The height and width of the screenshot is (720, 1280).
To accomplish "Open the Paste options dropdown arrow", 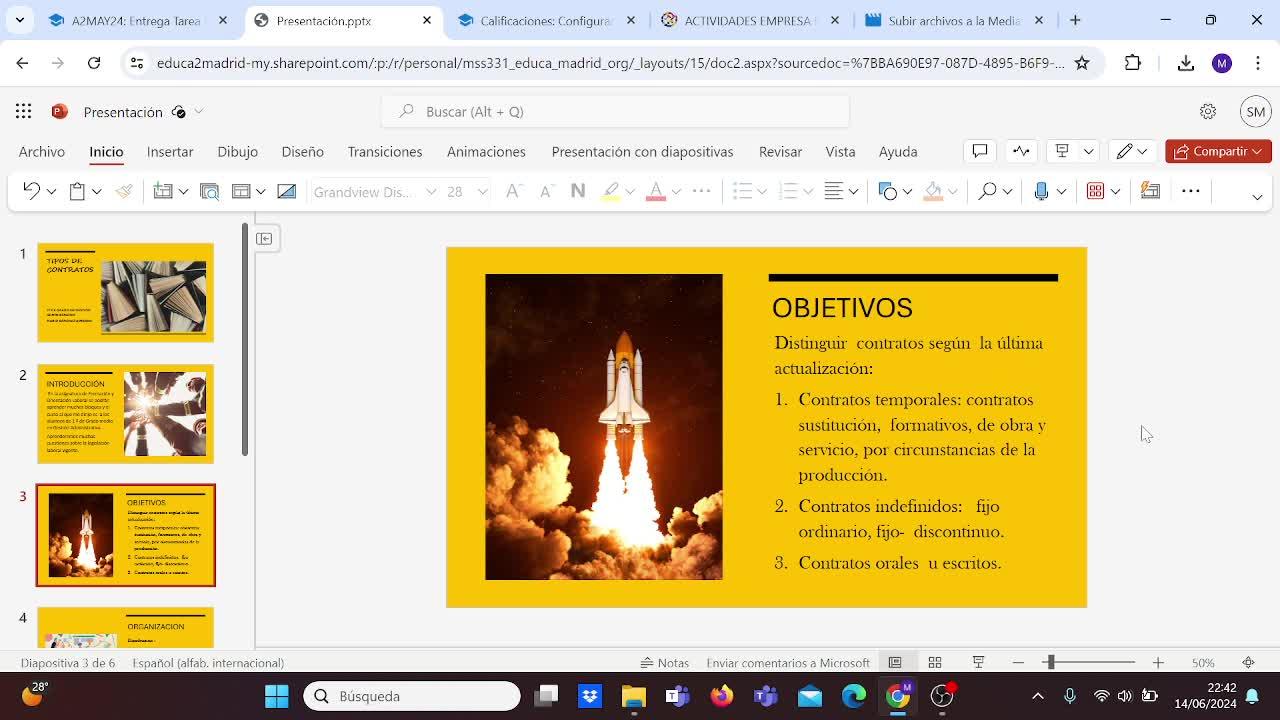I will pyautogui.click(x=96, y=191).
